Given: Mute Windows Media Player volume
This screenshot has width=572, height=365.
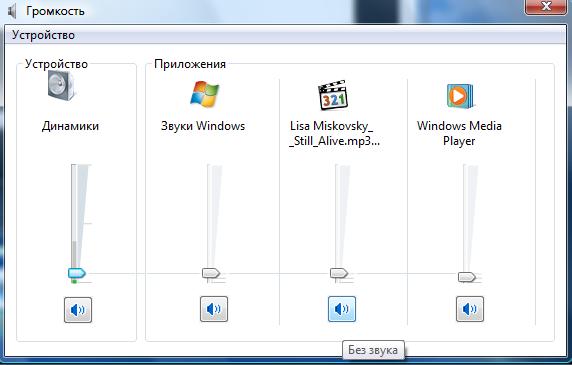Looking at the screenshot, I should [470, 309].
